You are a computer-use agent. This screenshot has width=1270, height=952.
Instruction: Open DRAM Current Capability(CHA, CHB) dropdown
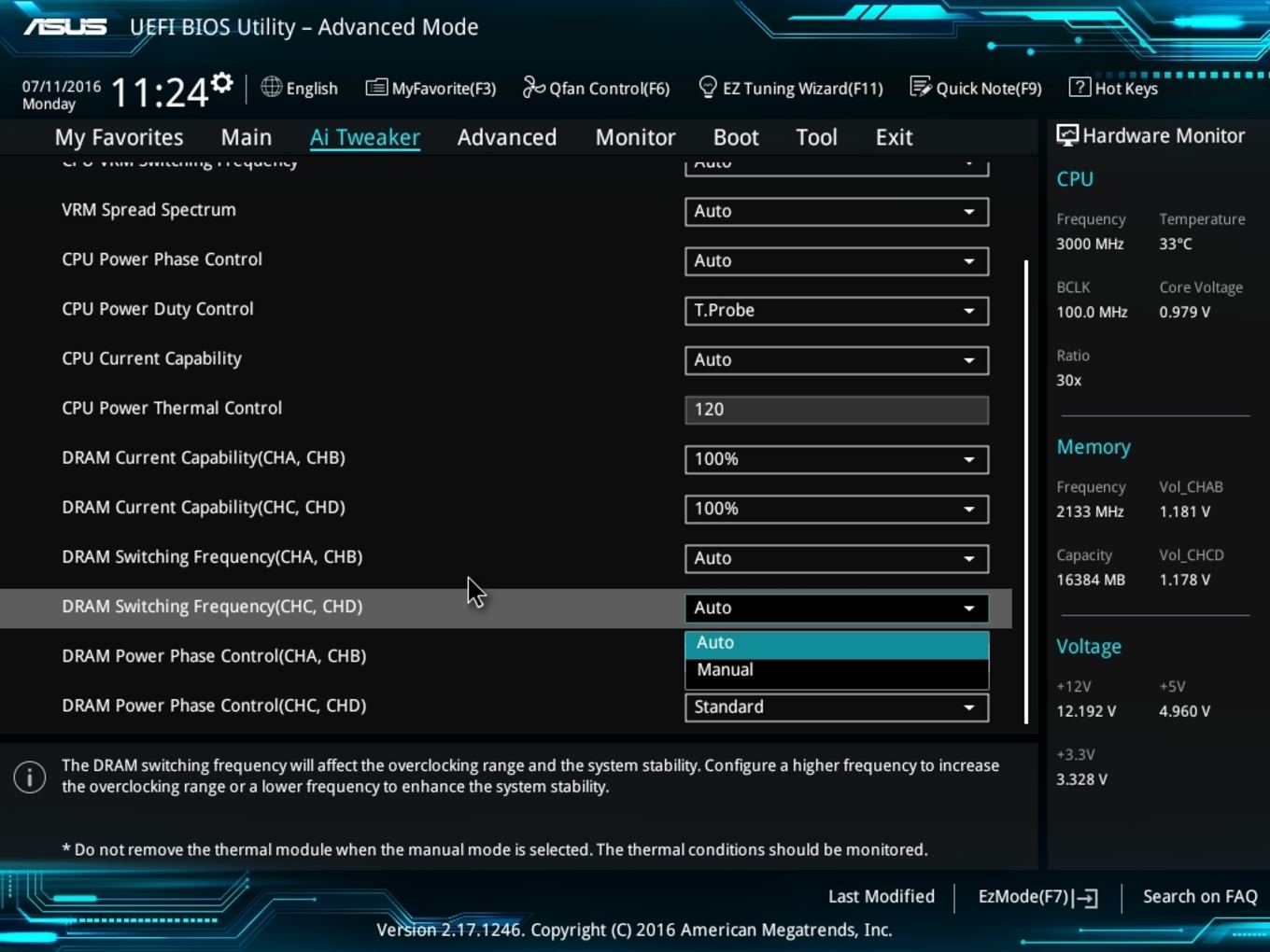coord(837,458)
